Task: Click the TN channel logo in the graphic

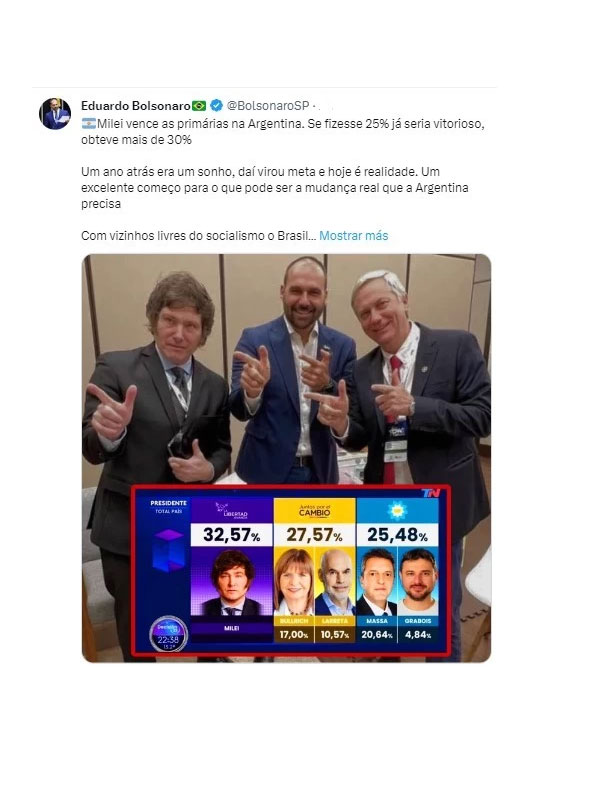Action: pos(431,493)
